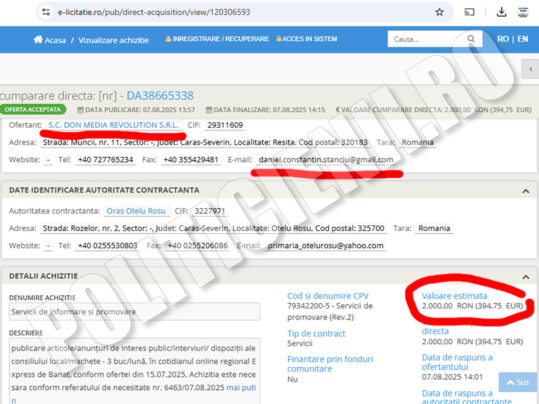The image size is (539, 404).
Task: Click the Acasa home icon
Action: pyautogui.click(x=38, y=40)
